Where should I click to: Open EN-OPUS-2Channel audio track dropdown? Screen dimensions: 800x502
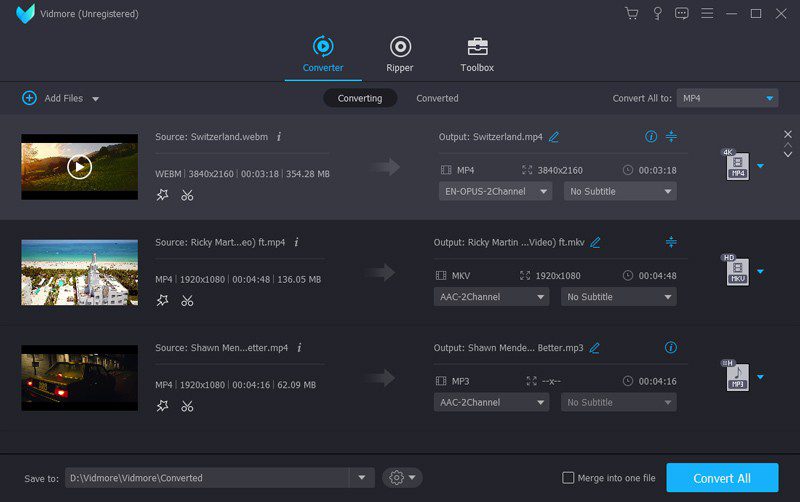click(x=495, y=191)
